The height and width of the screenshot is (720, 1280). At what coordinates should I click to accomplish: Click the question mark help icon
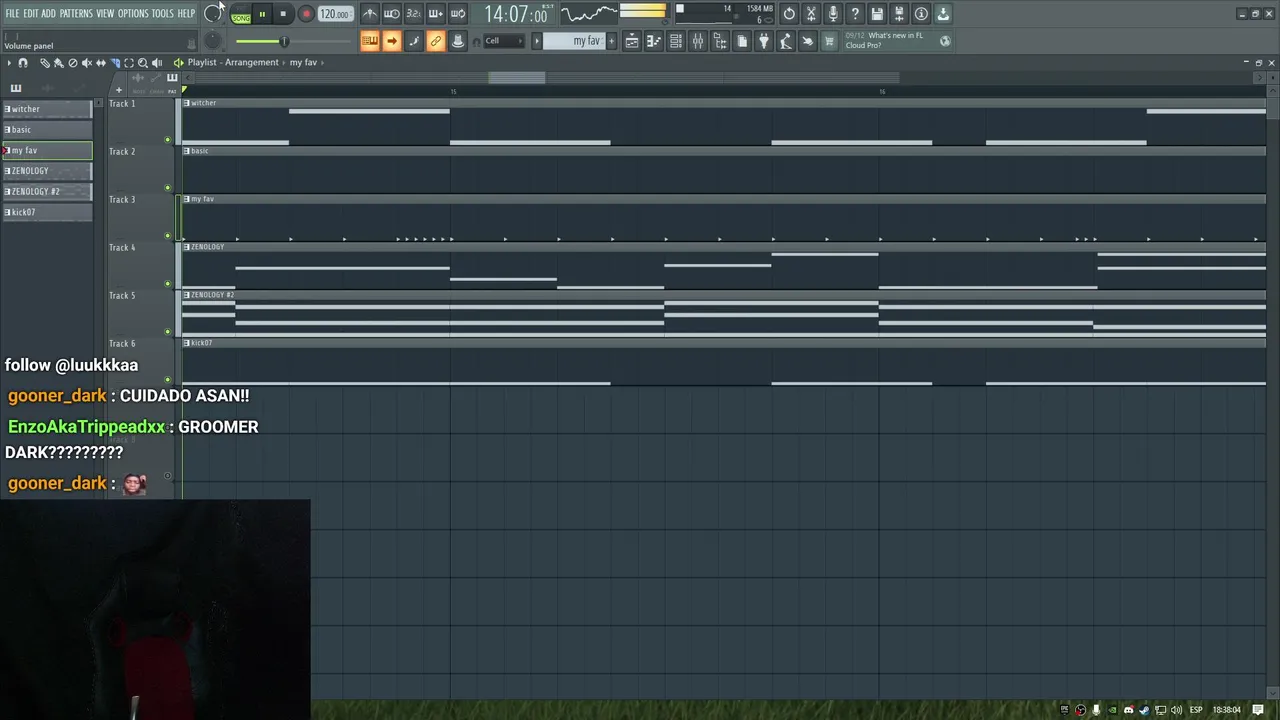855,14
